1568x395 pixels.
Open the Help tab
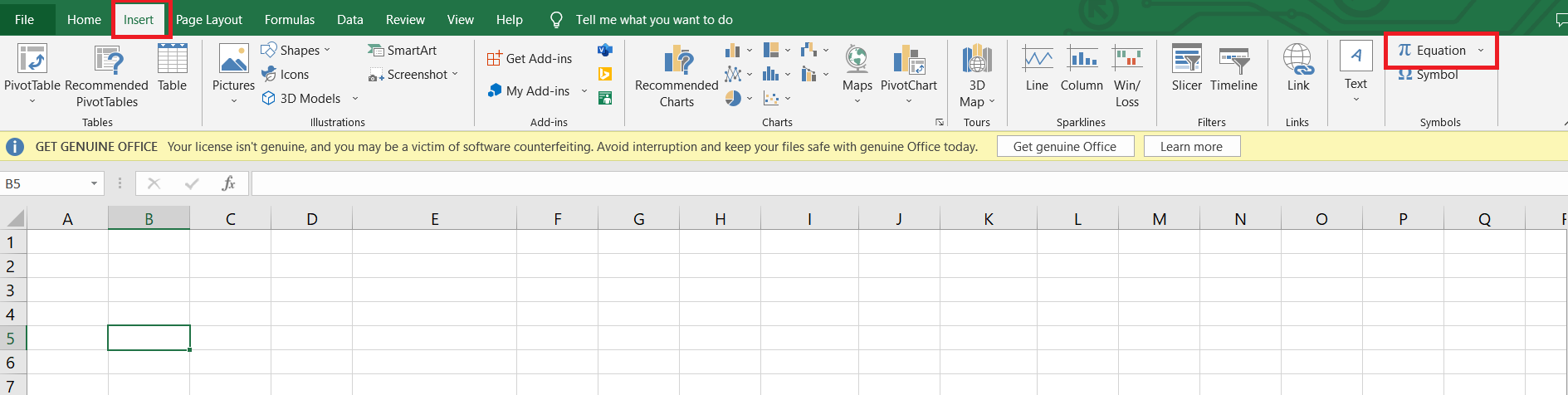tap(510, 19)
